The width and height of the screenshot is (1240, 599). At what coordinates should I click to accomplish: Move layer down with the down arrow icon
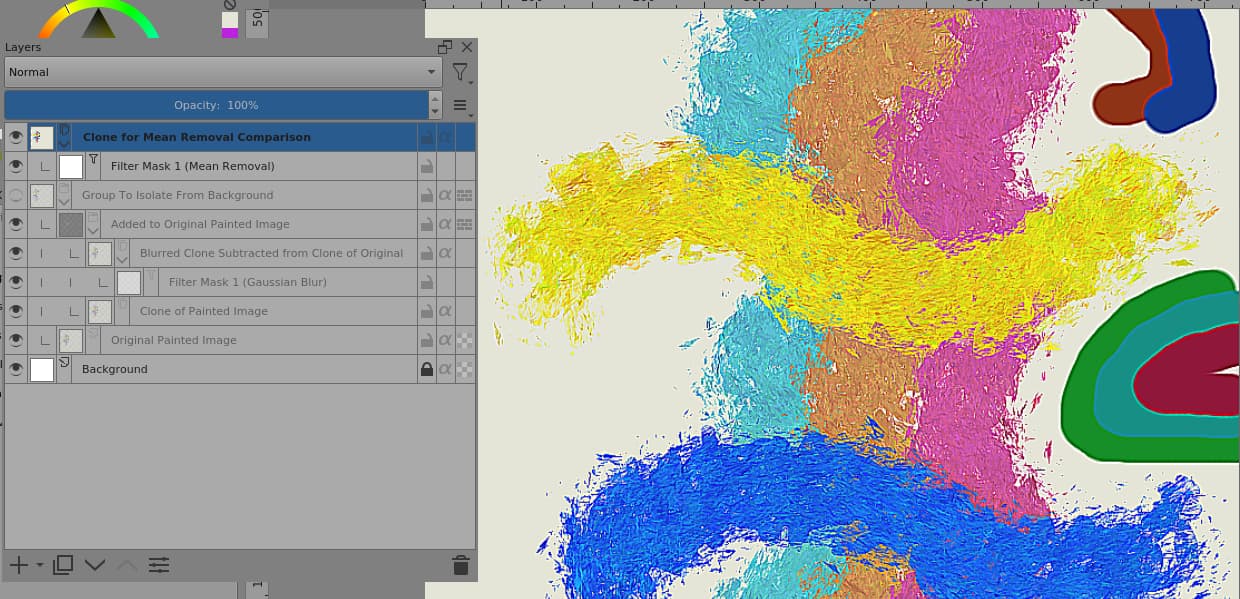pos(95,565)
